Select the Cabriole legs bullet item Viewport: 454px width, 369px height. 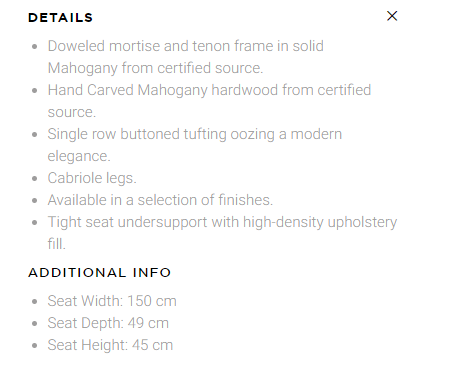(x=92, y=178)
